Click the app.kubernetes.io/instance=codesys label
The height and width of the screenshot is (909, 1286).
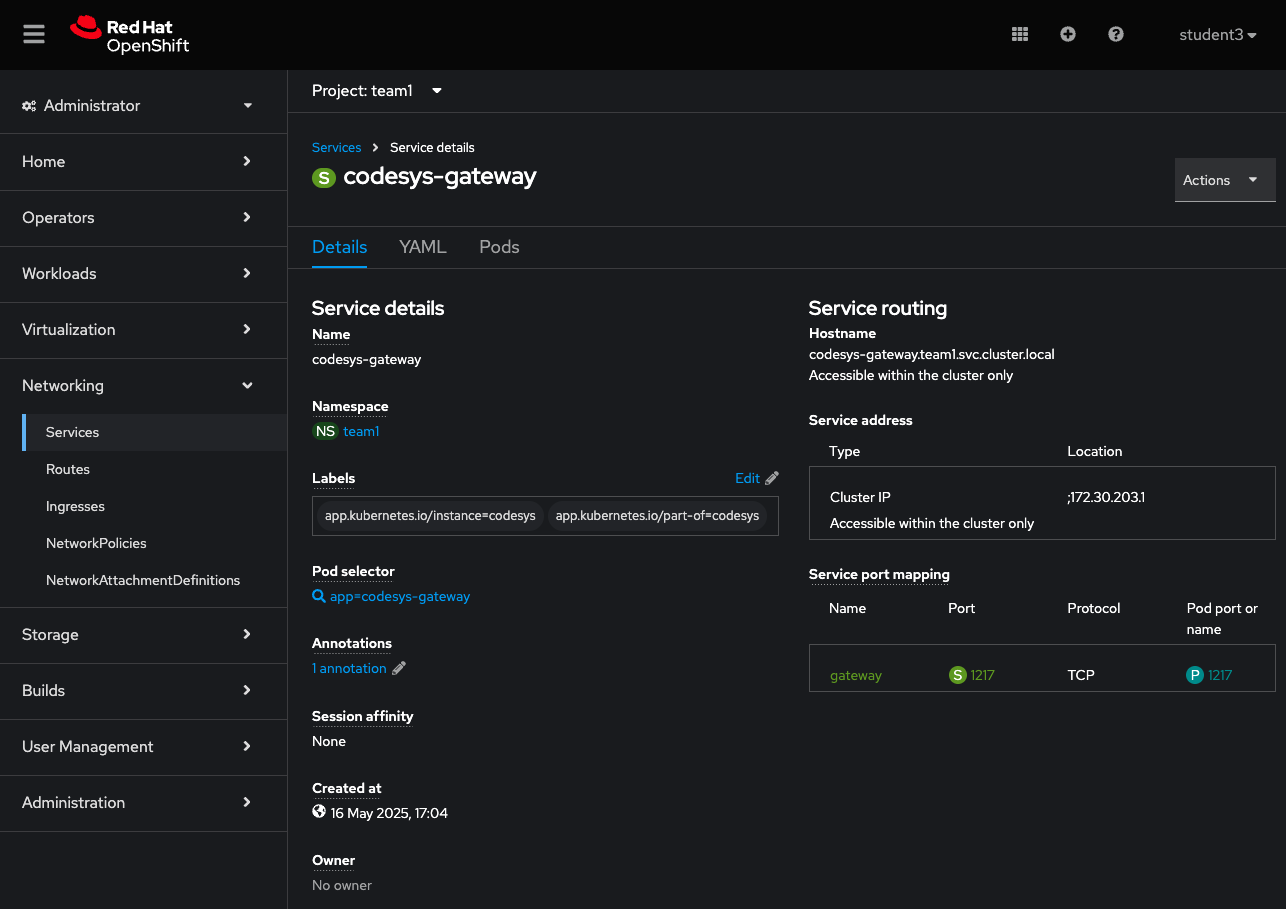[430, 516]
